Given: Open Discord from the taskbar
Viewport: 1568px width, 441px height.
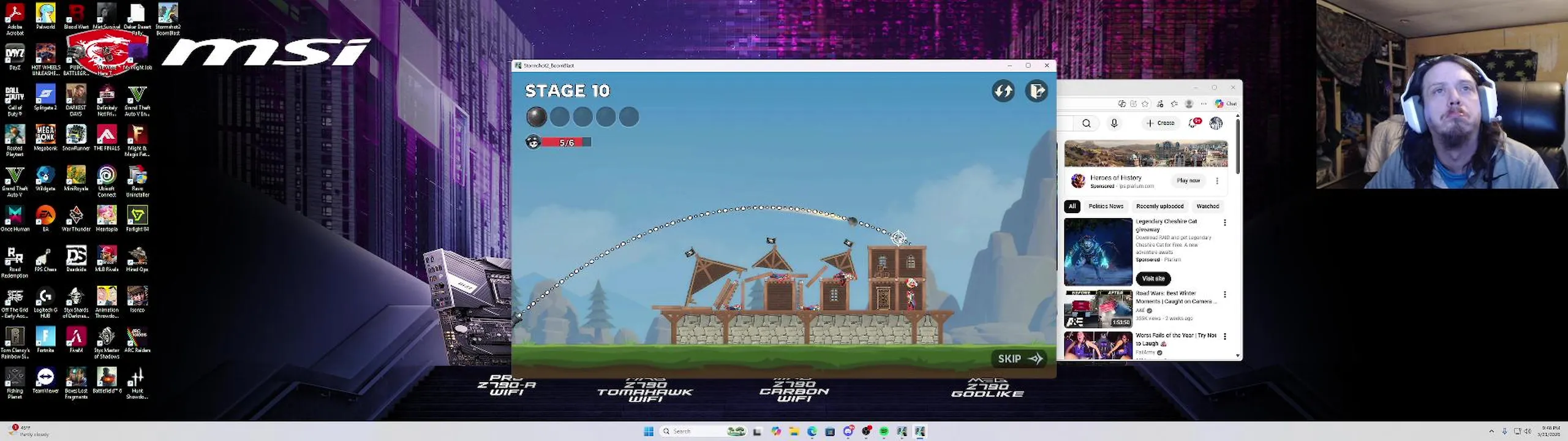Looking at the screenshot, I should (x=848, y=431).
